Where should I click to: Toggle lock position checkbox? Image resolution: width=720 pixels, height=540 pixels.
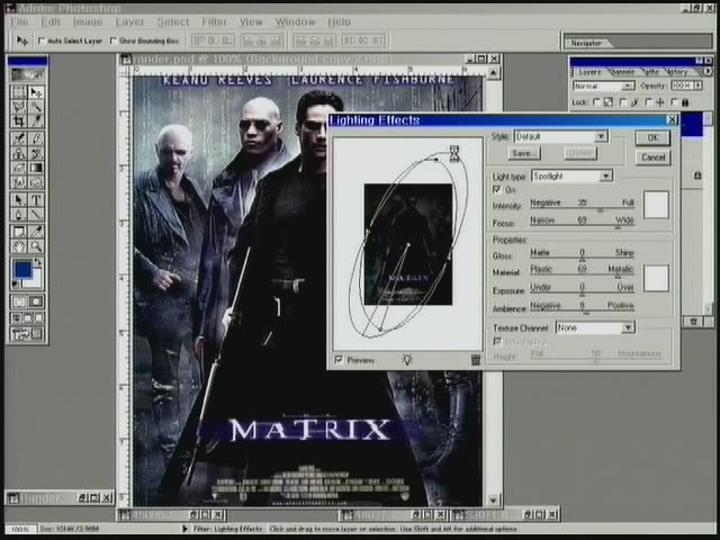point(648,102)
